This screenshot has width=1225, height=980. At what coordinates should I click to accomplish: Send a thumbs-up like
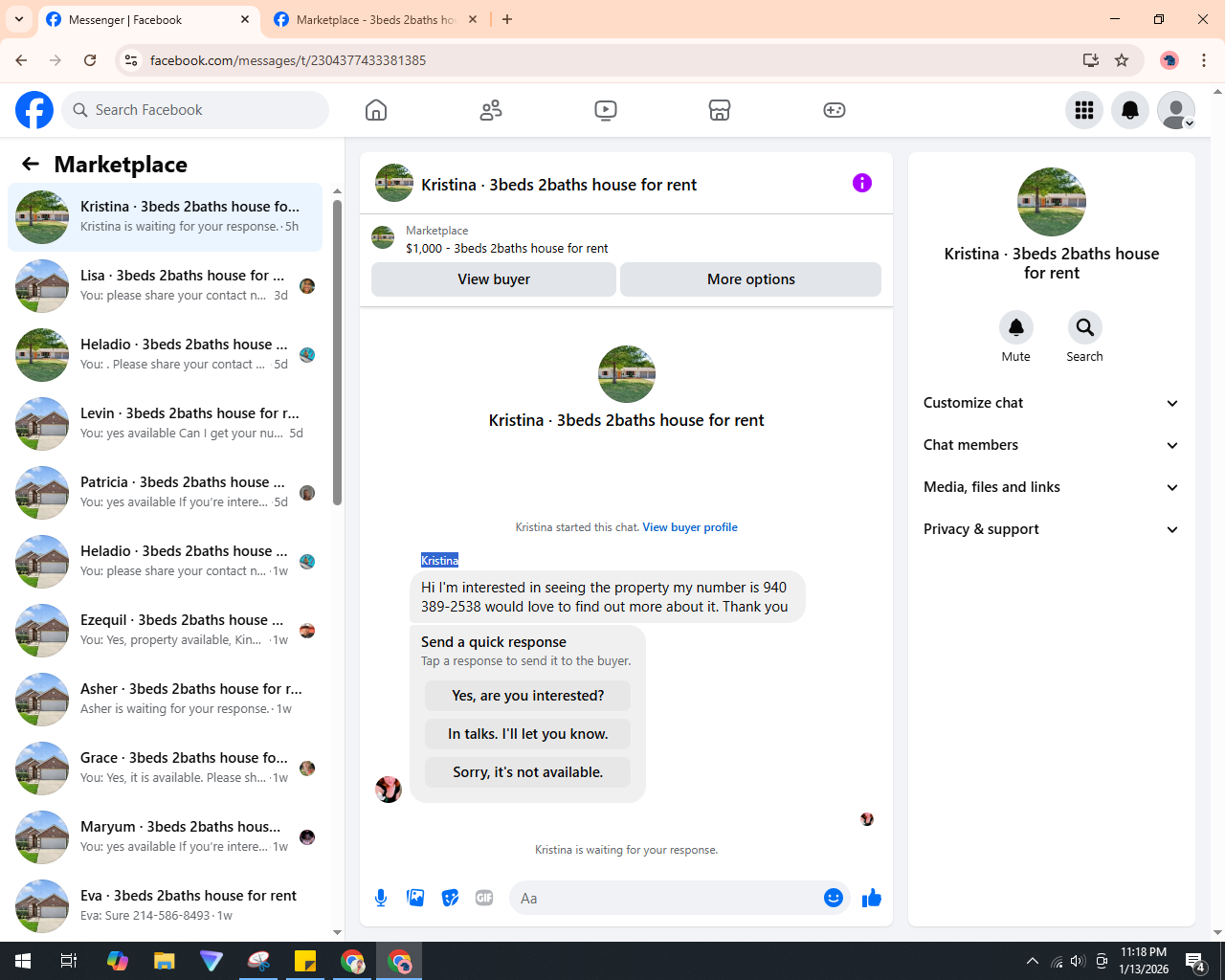[x=872, y=898]
